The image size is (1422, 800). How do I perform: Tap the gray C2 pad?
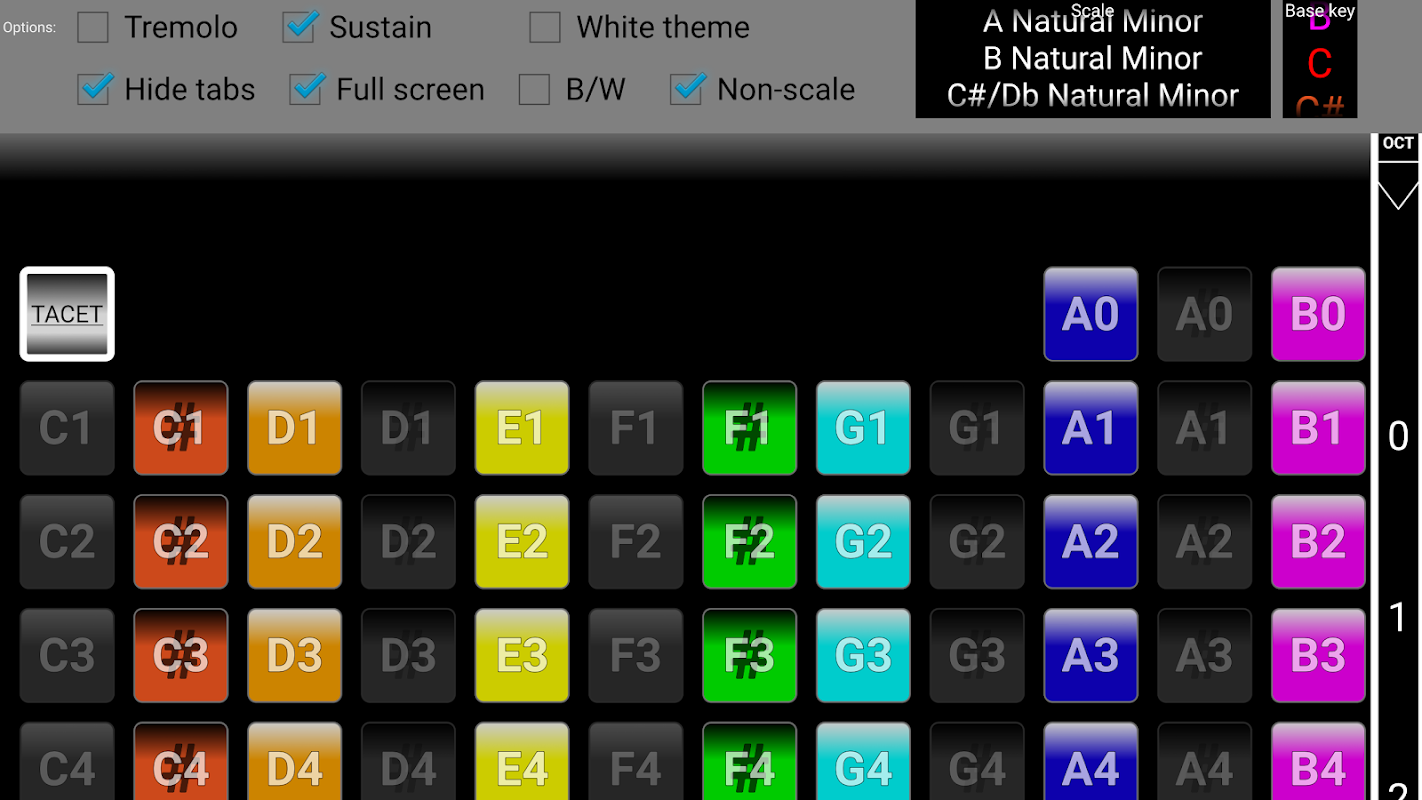67,542
